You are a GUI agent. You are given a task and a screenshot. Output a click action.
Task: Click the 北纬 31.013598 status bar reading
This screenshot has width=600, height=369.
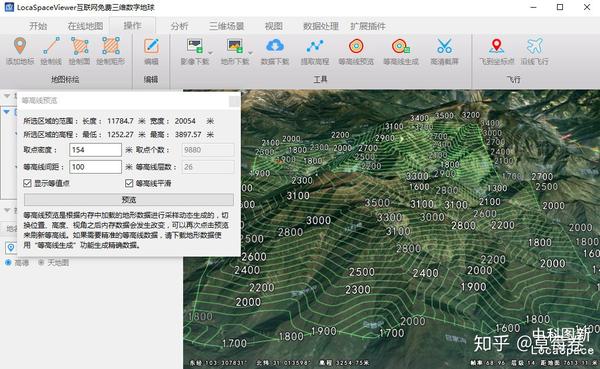pos(284,362)
